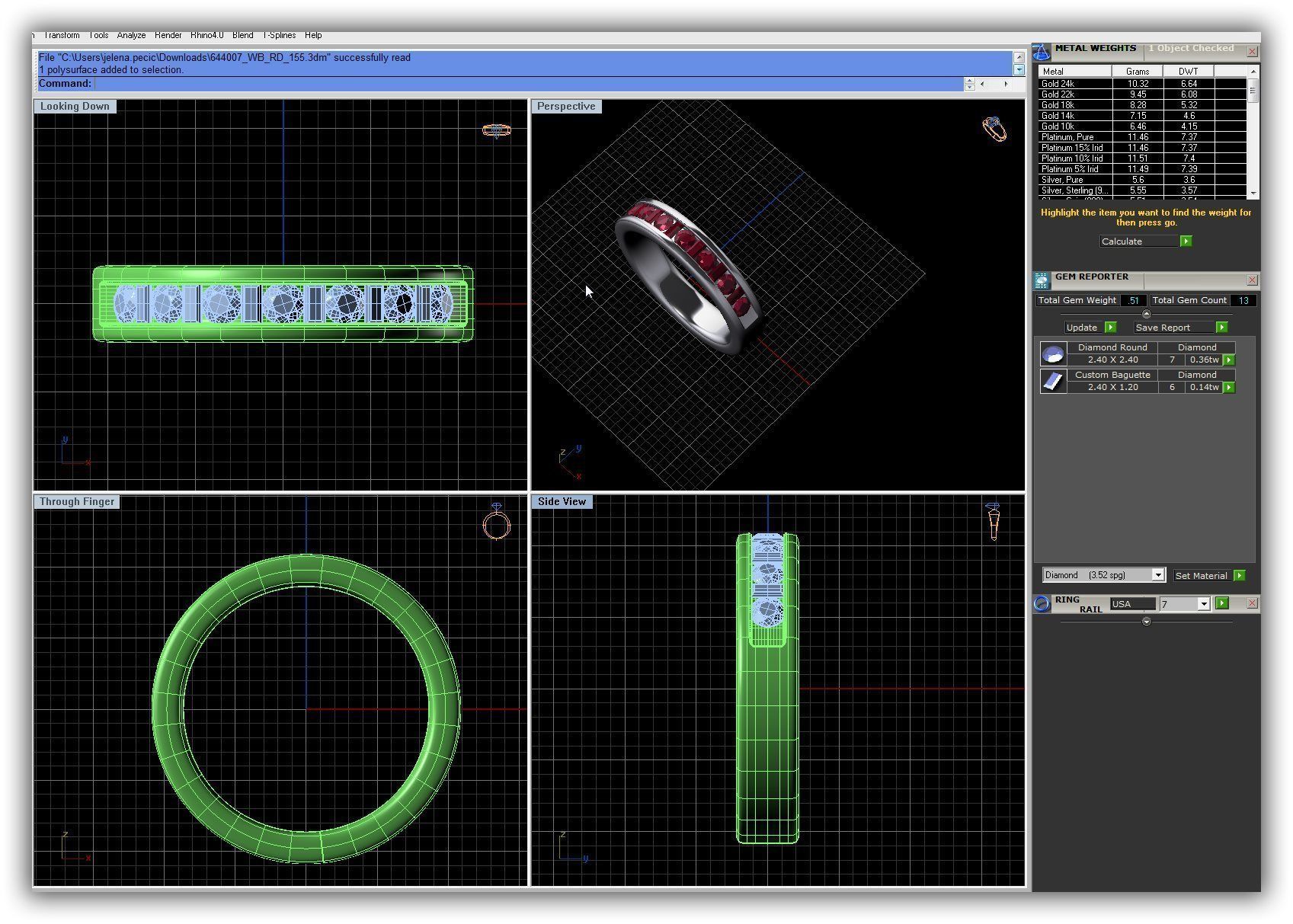The height and width of the screenshot is (924, 1293).
Task: Open the Render menu
Action: pos(168,35)
